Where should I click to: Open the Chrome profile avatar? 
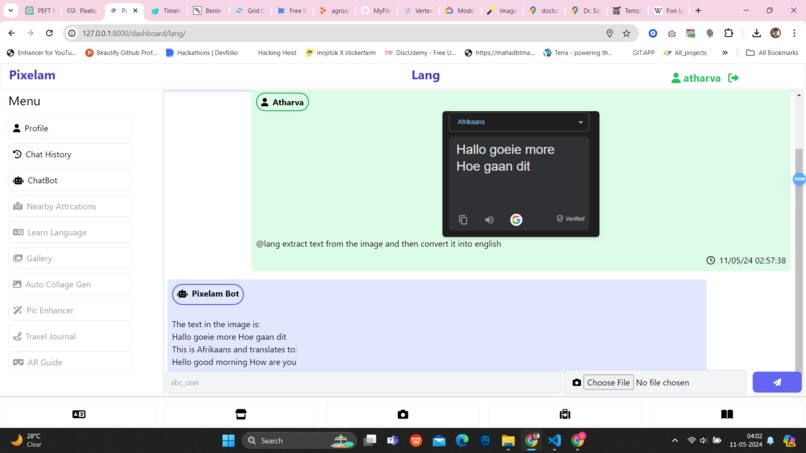776,33
